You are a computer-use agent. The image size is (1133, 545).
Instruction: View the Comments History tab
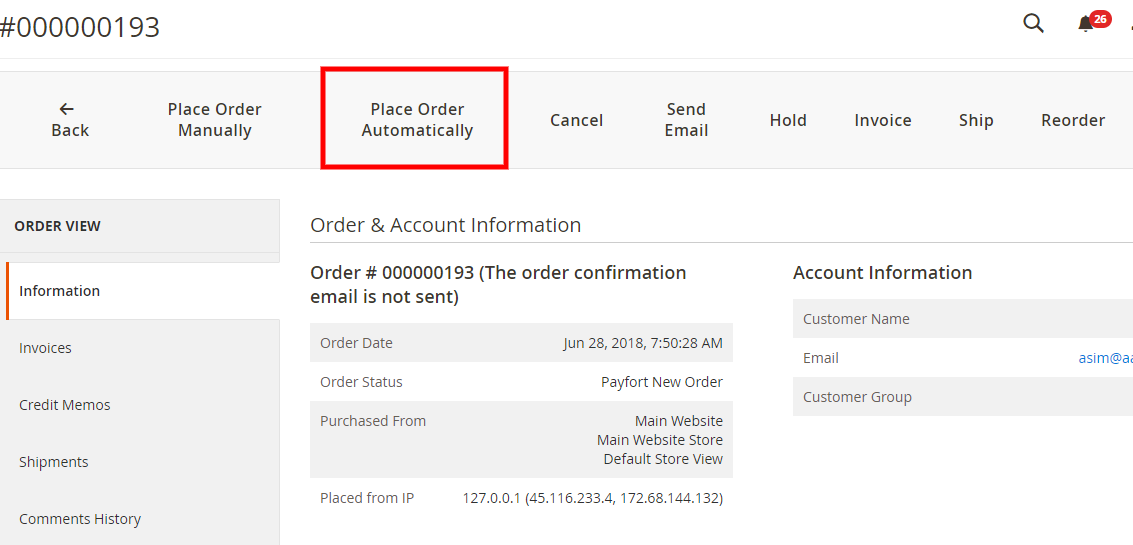point(143,519)
